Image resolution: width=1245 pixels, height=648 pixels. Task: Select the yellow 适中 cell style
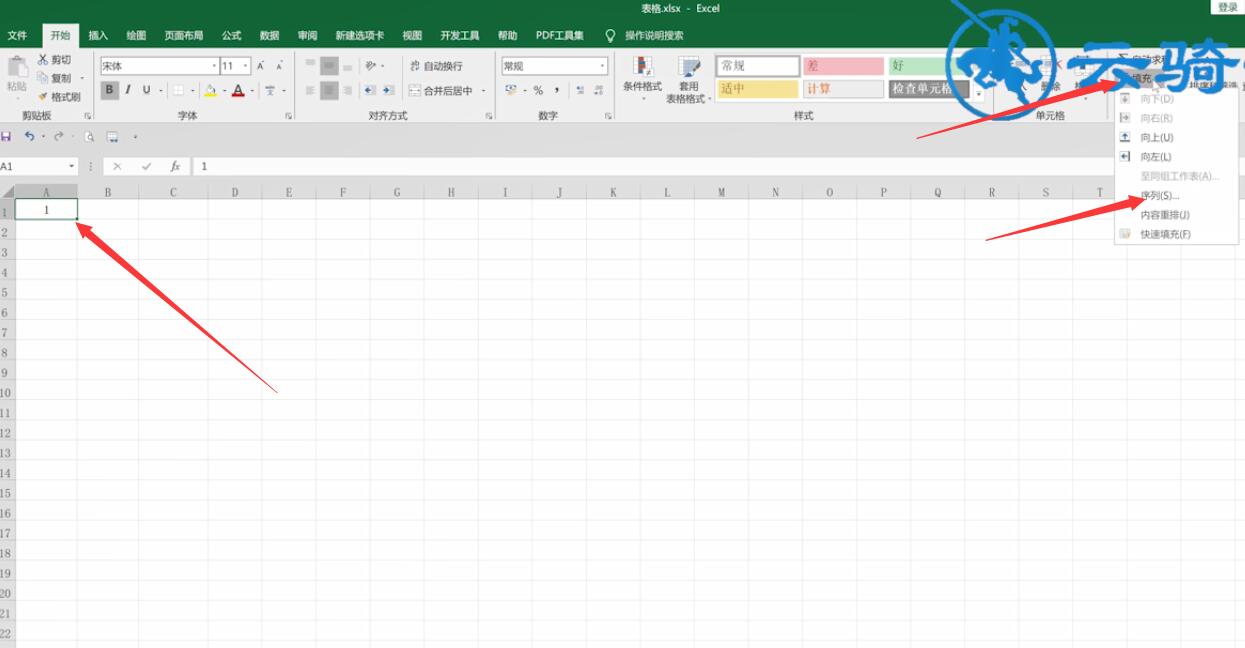[x=757, y=89]
